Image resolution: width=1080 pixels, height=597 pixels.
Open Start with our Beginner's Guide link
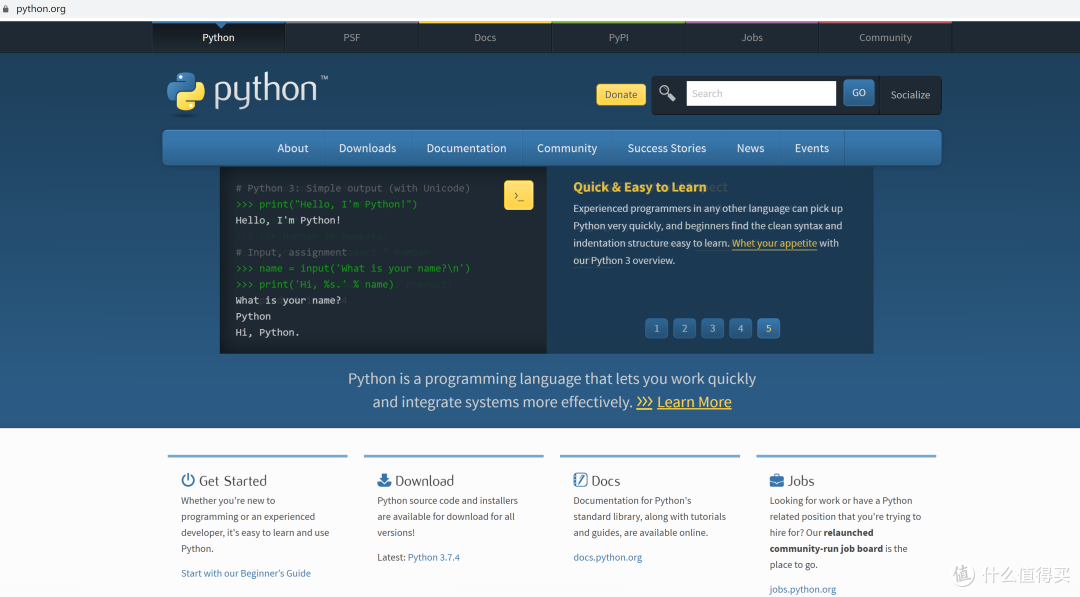(246, 573)
